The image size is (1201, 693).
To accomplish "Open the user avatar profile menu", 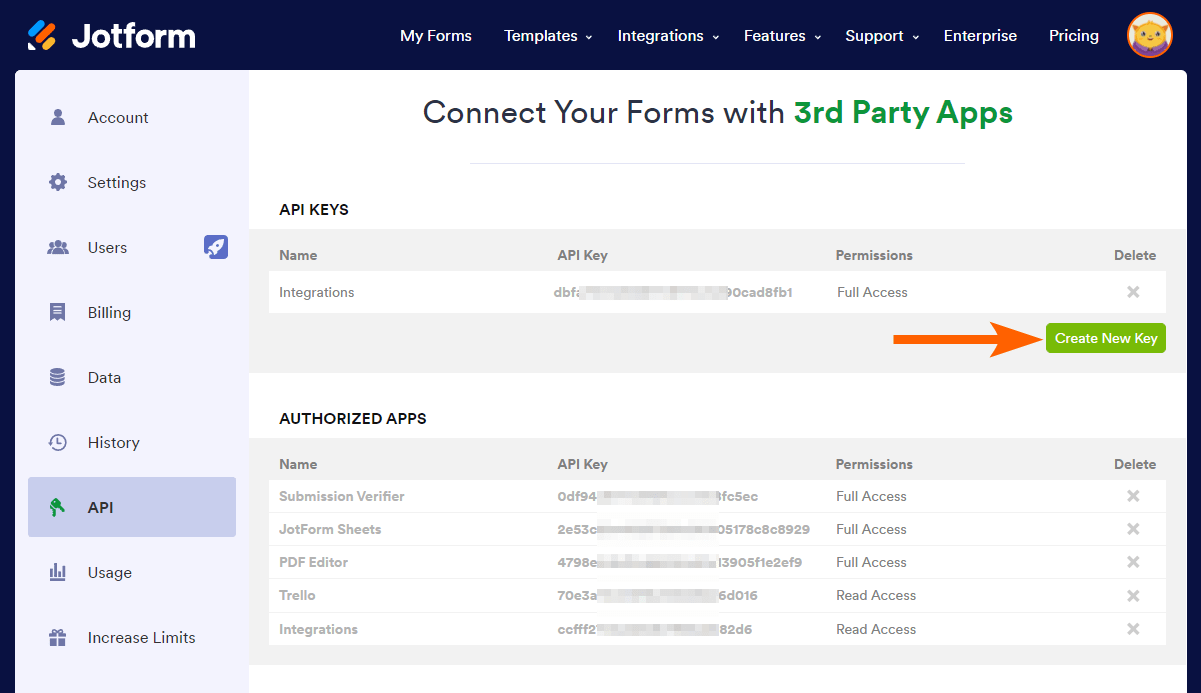I will click(1150, 36).
